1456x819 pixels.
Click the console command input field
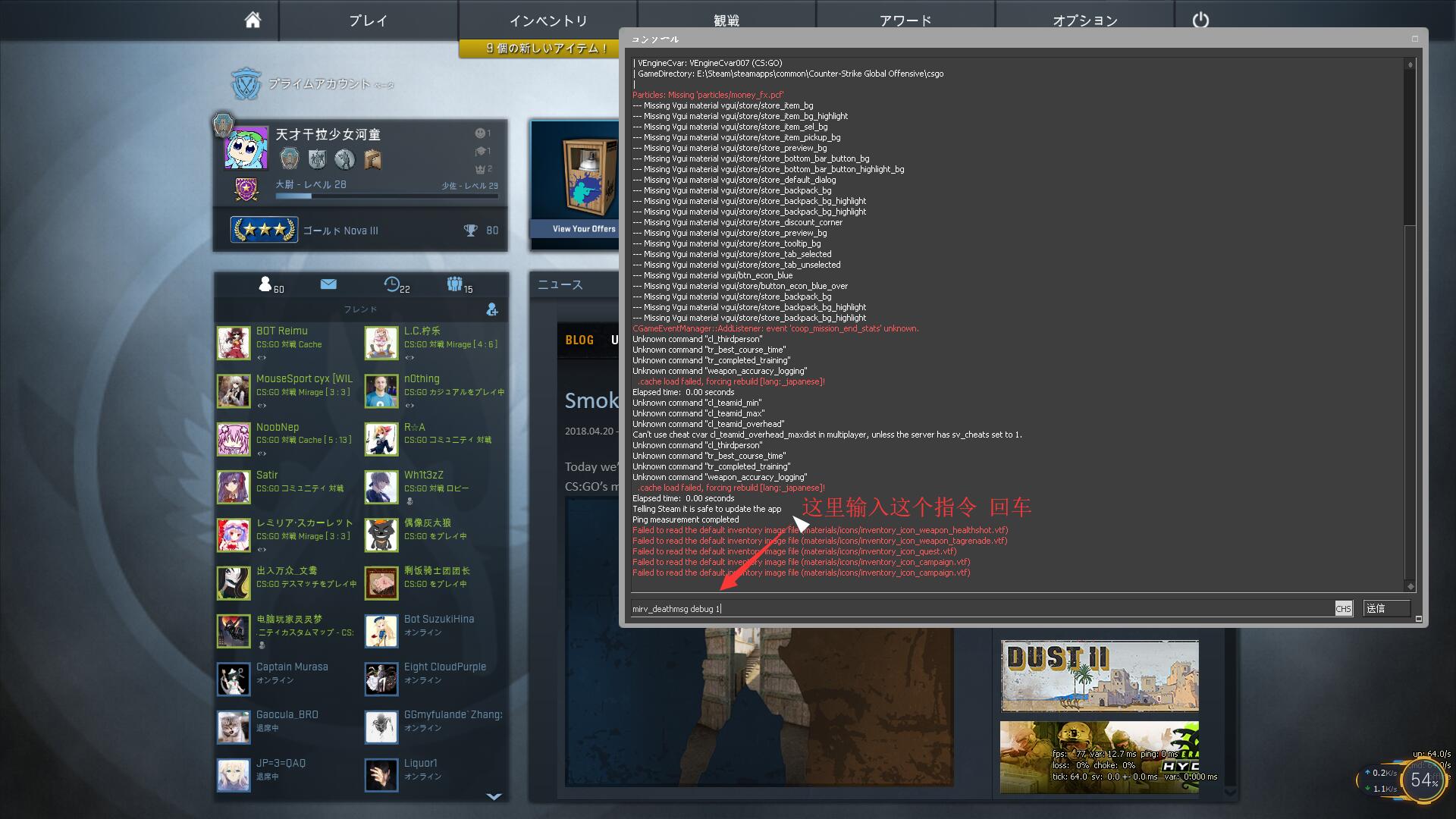pyautogui.click(x=910, y=608)
